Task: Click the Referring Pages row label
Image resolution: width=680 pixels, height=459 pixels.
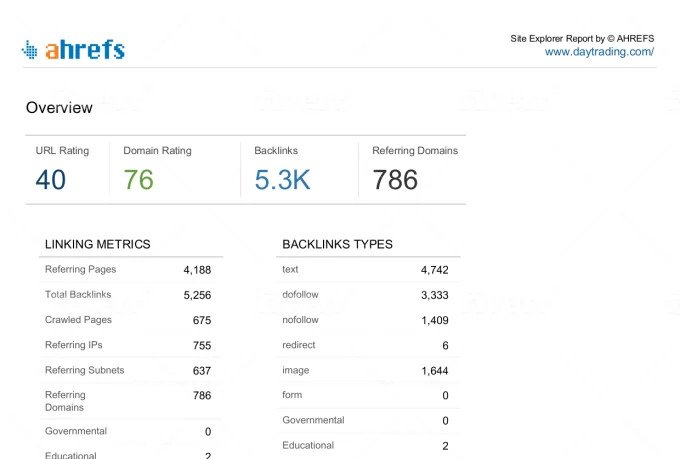Action: click(81, 269)
